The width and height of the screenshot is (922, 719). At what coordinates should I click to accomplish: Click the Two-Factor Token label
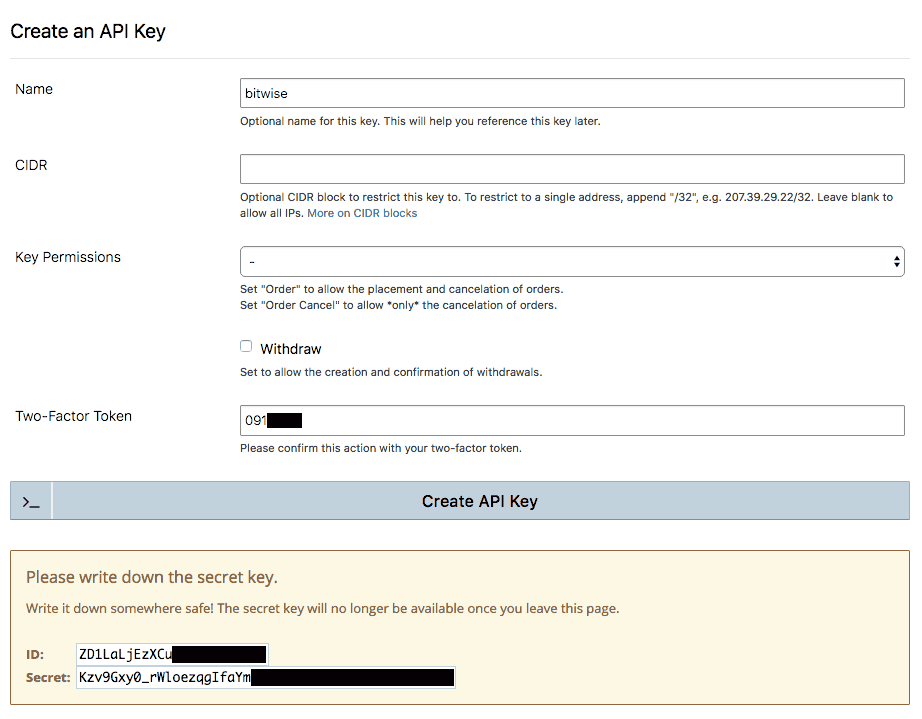pos(74,416)
